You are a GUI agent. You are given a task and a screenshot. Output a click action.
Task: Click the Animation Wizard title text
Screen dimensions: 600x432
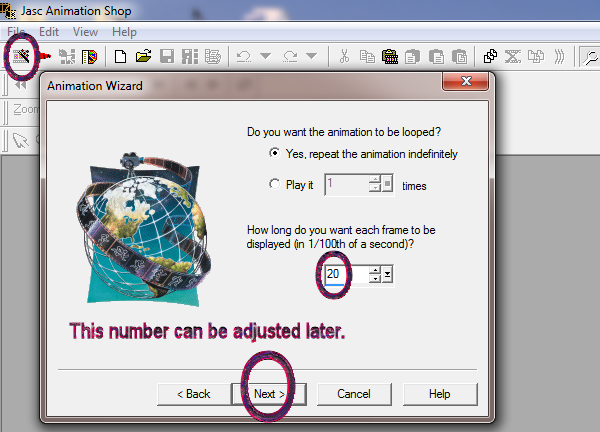[x=95, y=86]
